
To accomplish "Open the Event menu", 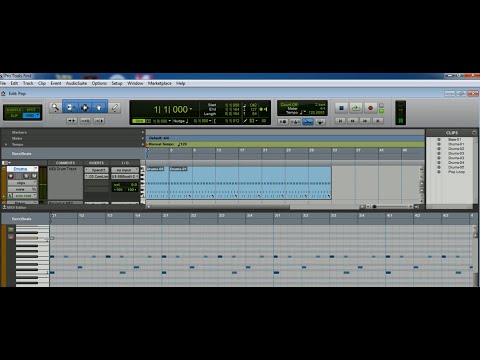I will point(56,83).
